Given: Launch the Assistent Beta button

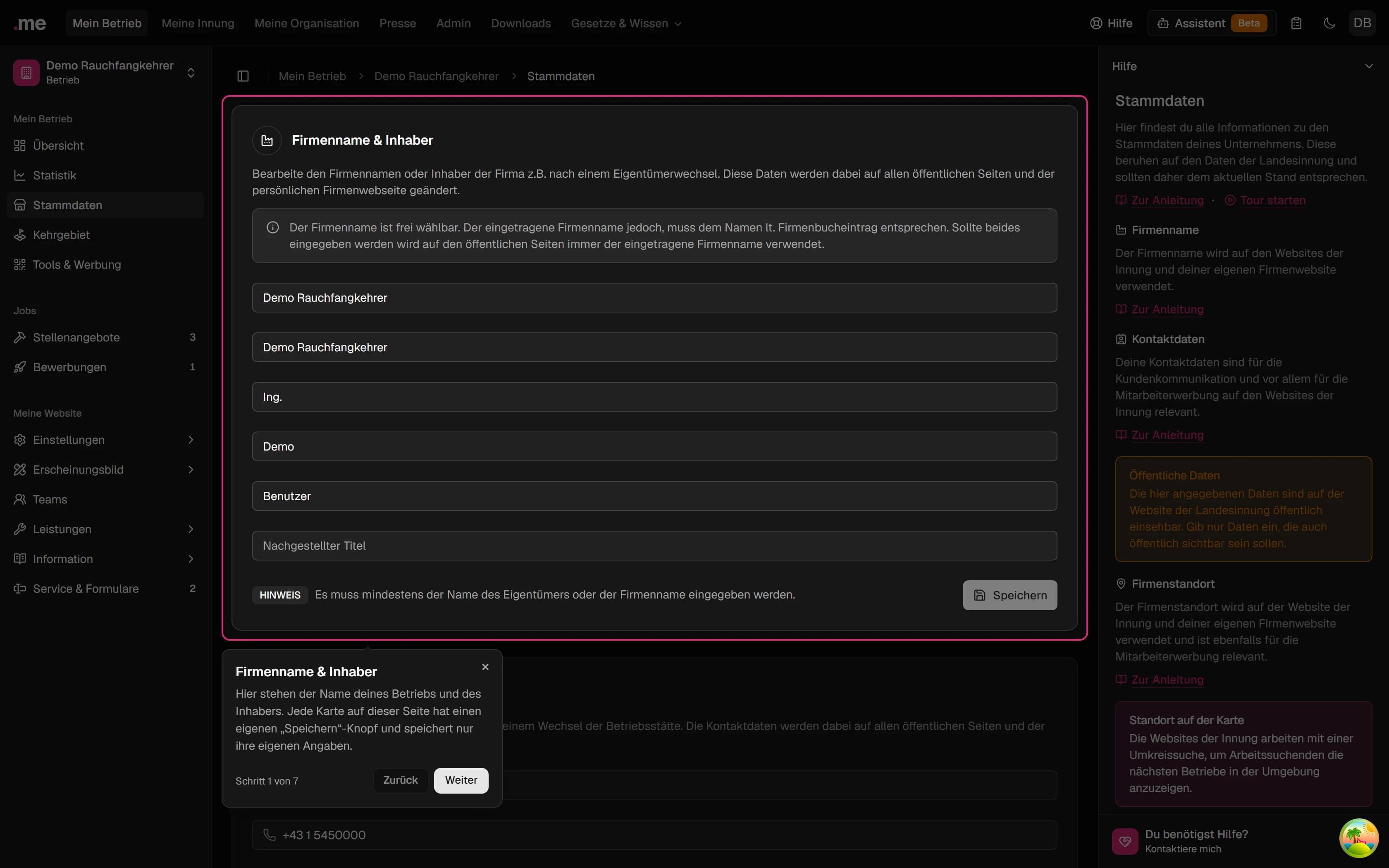Looking at the screenshot, I should coord(1212,23).
